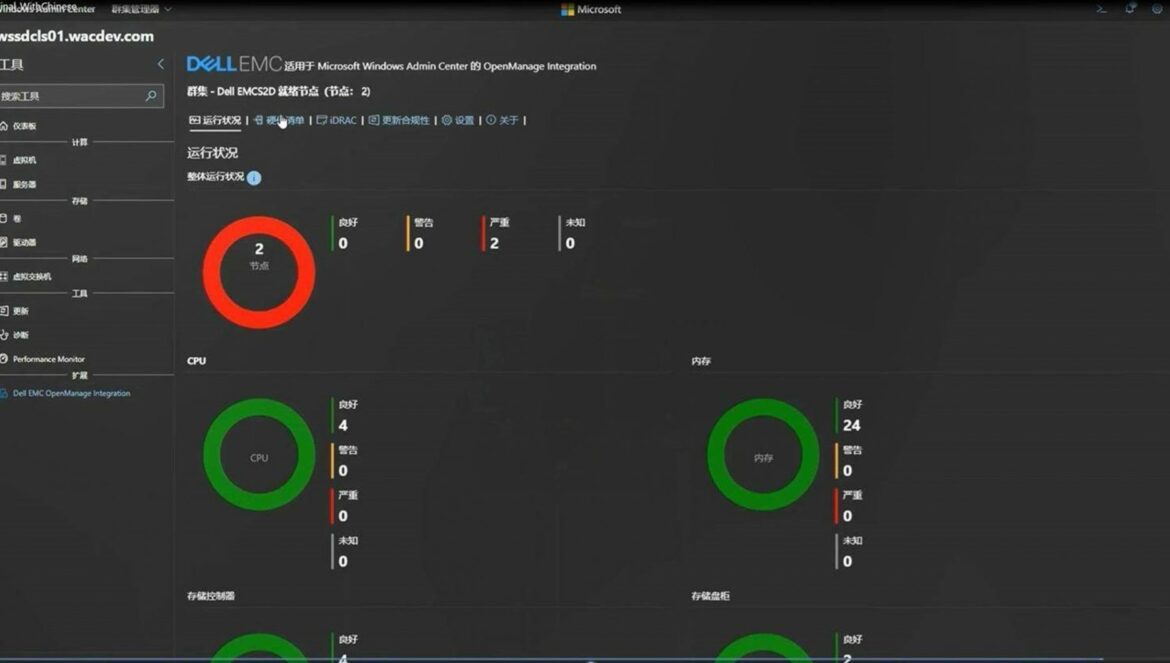Open the 诊断 diagnostics tool
This screenshot has width=1170, height=663.
(x=14, y=335)
